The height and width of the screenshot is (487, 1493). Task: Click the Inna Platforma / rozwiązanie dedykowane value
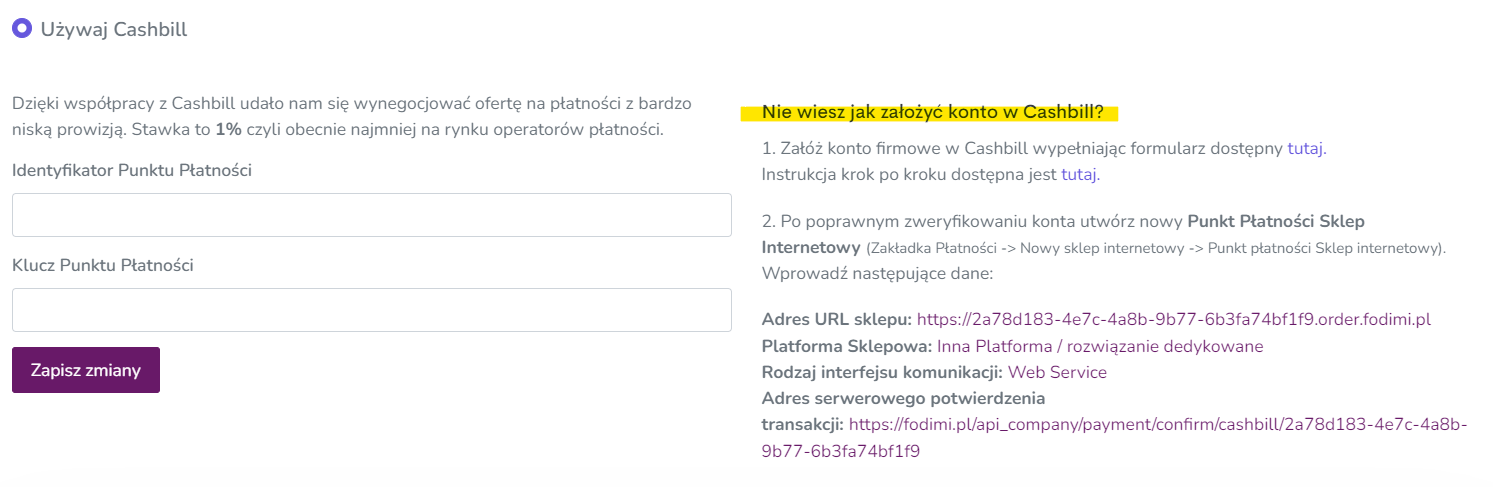click(1100, 346)
